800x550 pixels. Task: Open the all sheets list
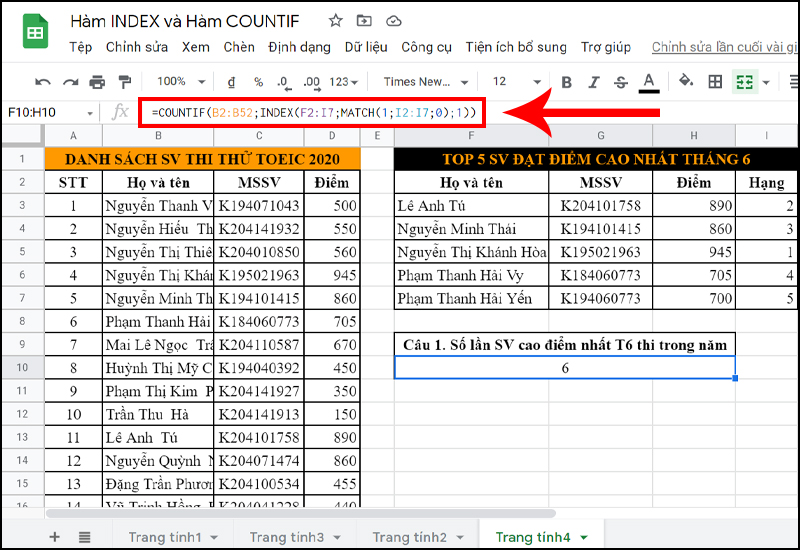click(84, 537)
